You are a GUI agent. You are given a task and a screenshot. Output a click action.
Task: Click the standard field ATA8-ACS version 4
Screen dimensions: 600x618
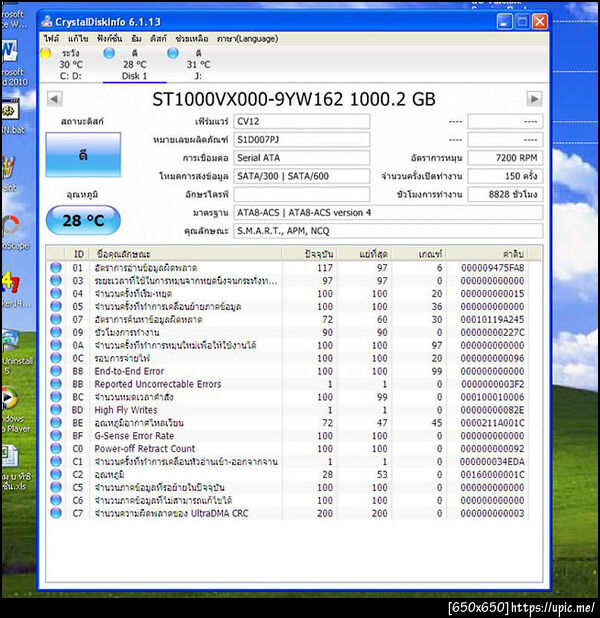388,212
